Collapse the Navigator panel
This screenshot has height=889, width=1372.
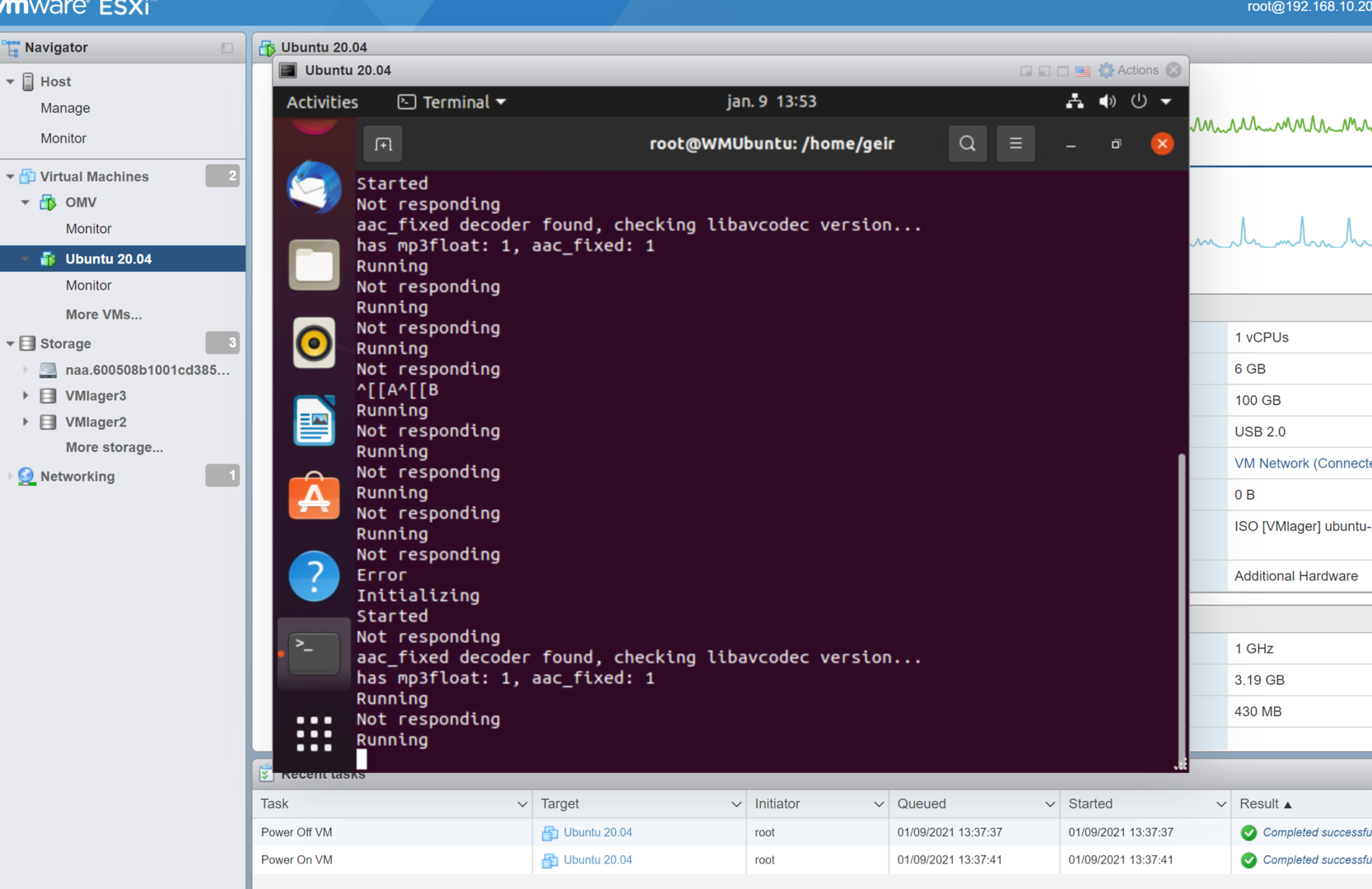click(x=227, y=48)
